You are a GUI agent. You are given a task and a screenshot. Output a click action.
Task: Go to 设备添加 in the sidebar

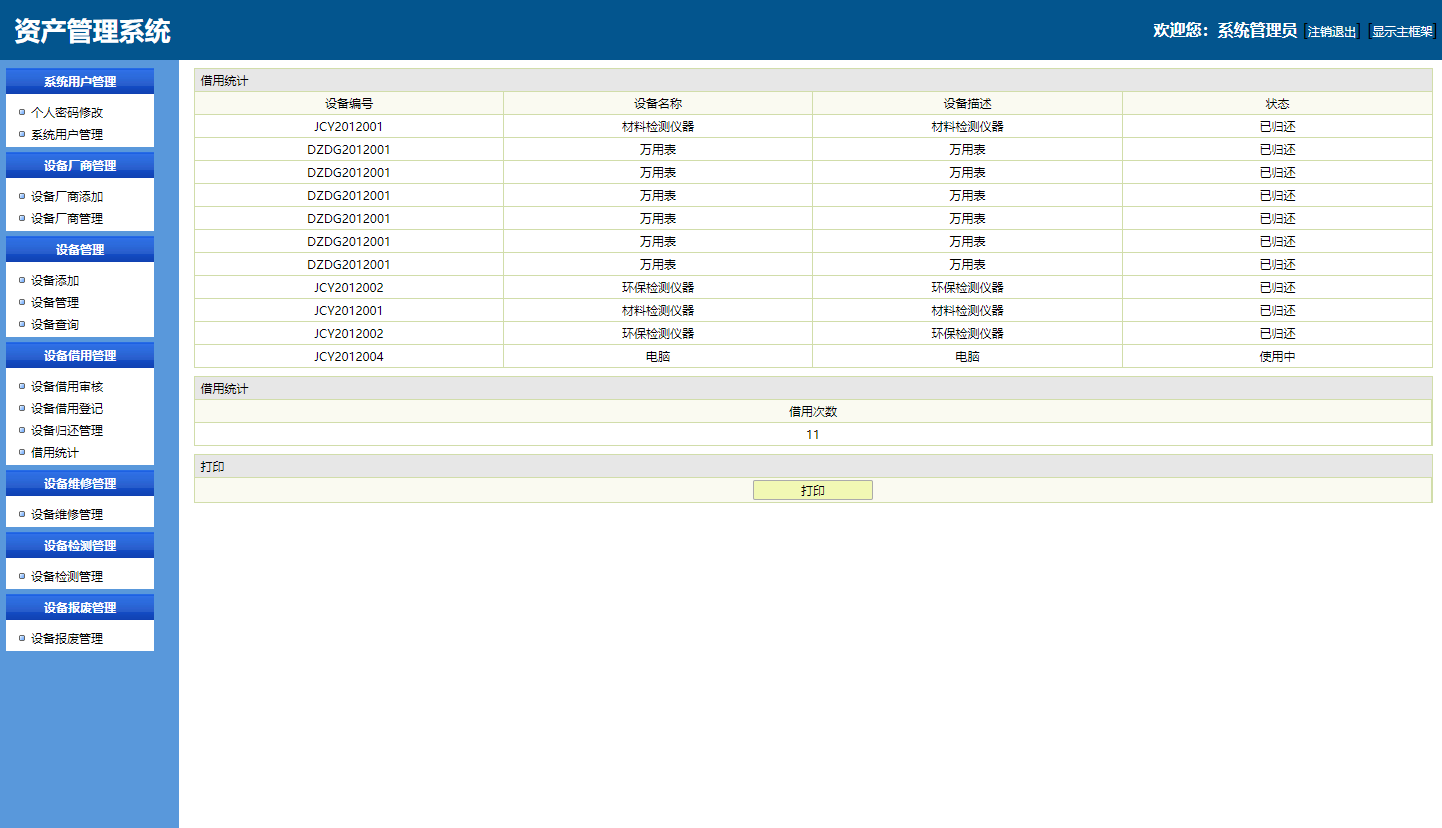55,281
